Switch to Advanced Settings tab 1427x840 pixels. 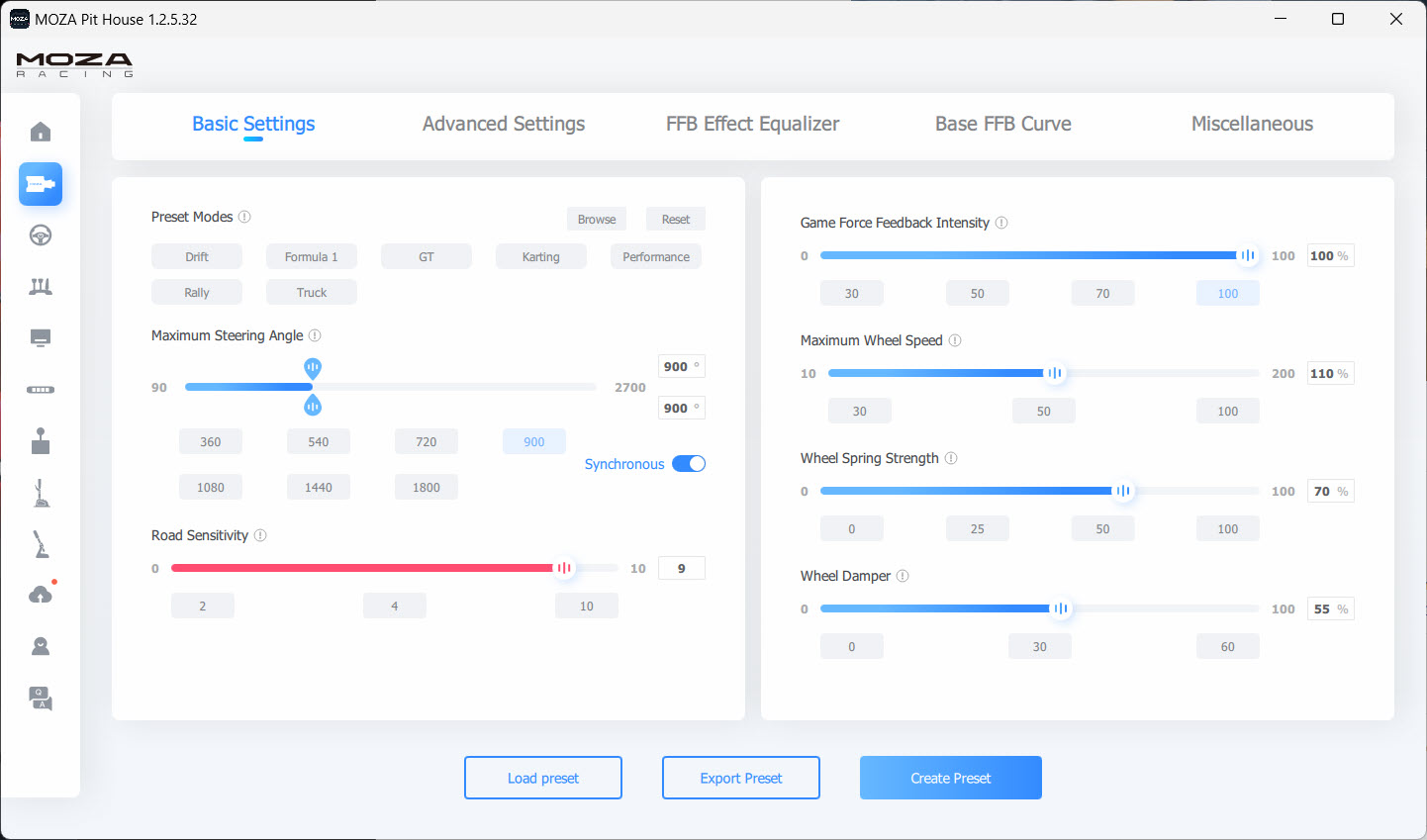point(503,125)
